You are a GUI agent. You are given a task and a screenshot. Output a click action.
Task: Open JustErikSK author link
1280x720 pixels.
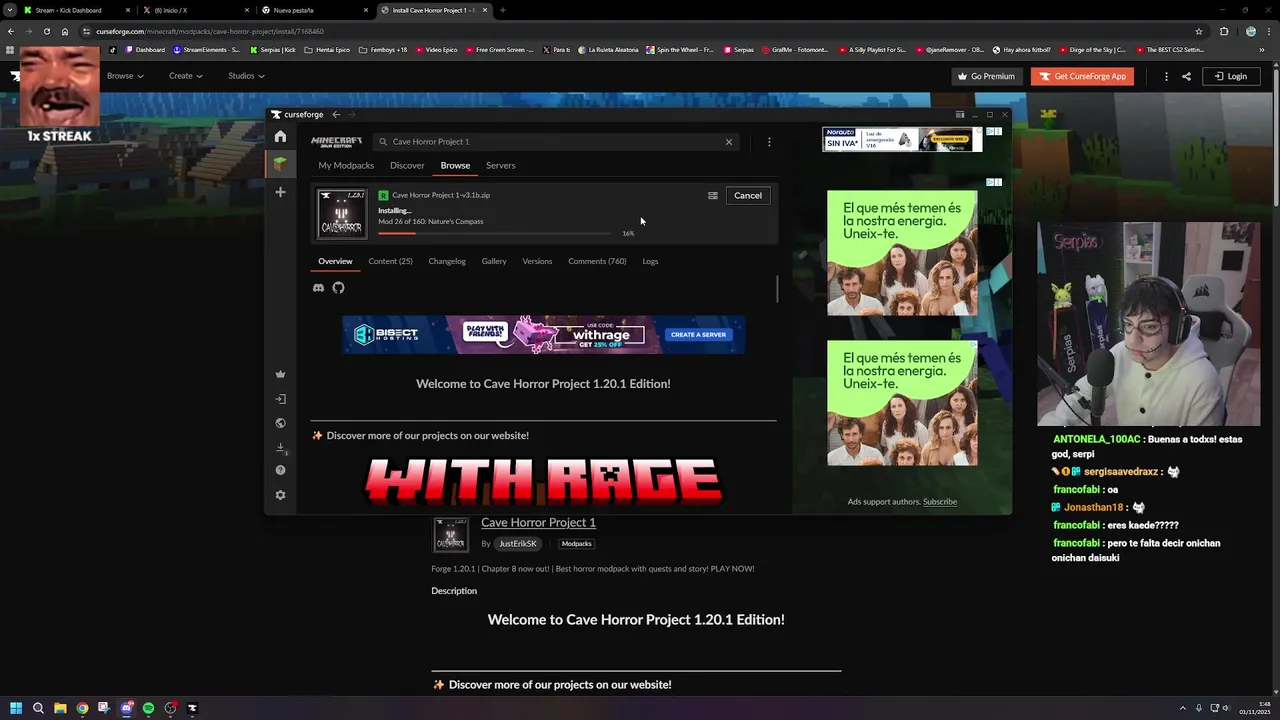(x=518, y=544)
